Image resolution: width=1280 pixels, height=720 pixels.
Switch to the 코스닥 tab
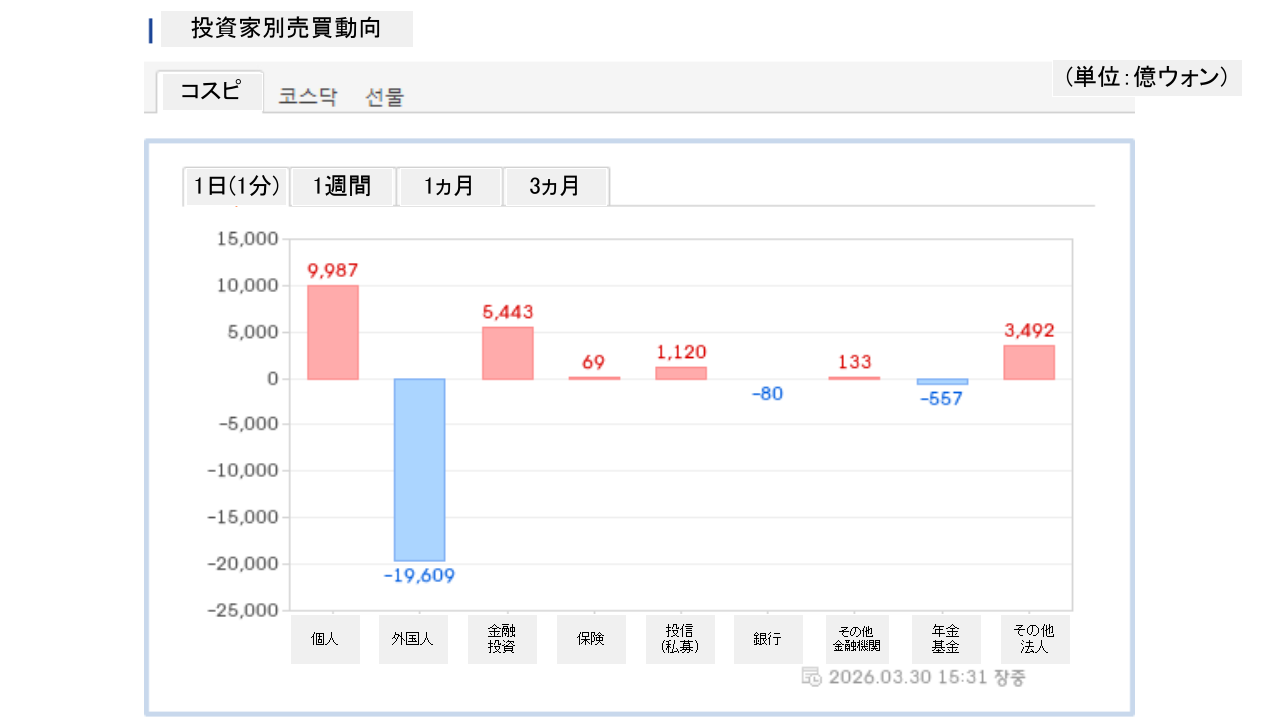point(307,97)
